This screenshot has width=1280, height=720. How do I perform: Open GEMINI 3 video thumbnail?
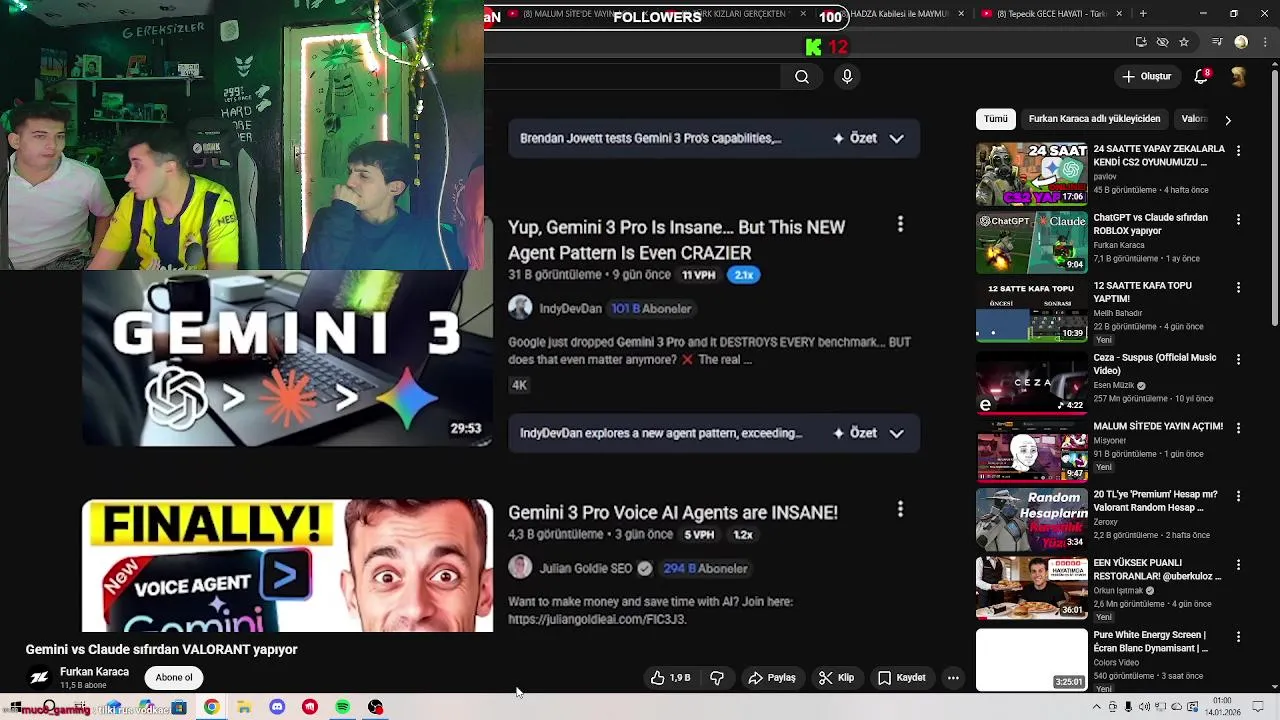click(287, 358)
